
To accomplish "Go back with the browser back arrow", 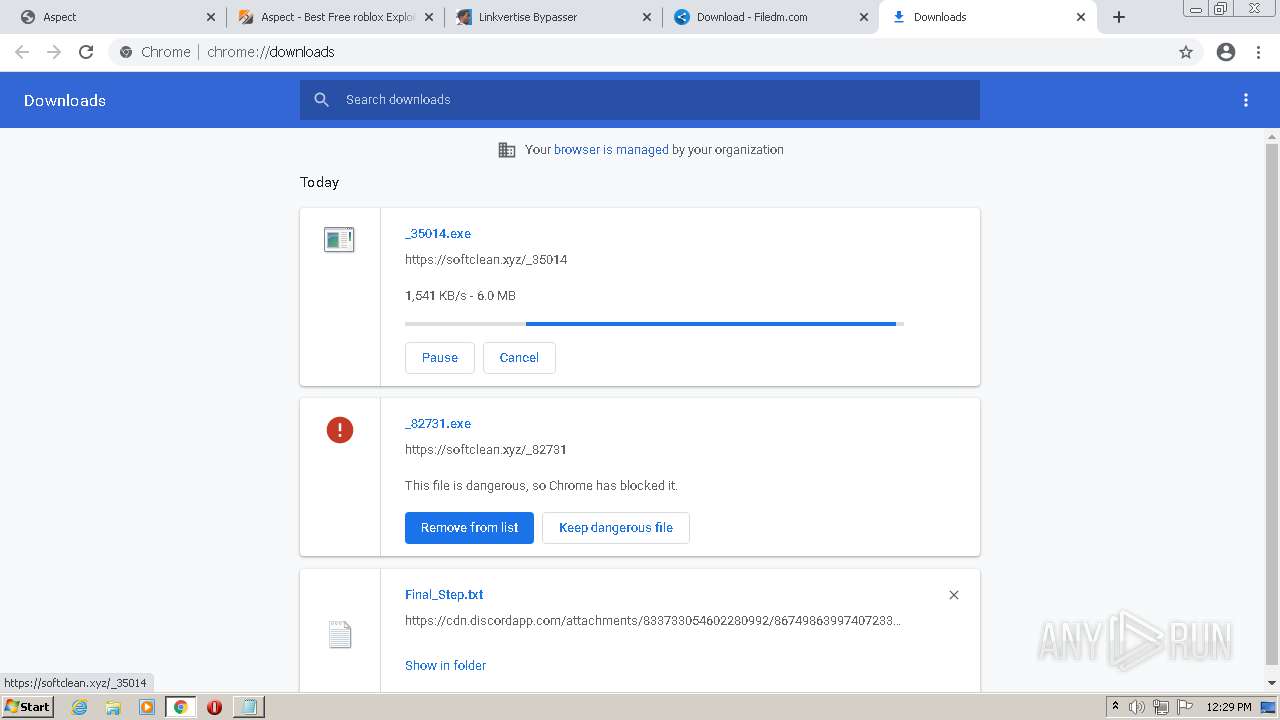I will point(22,52).
